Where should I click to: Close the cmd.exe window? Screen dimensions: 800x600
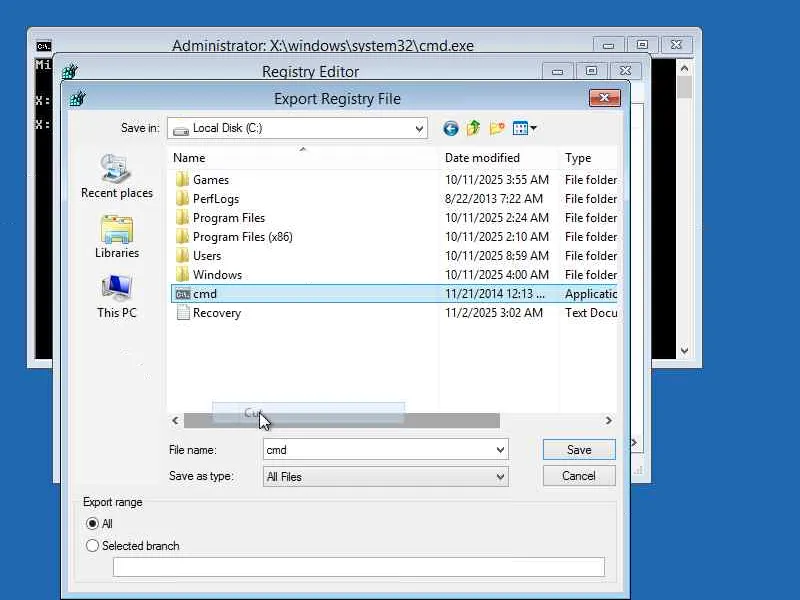point(677,44)
